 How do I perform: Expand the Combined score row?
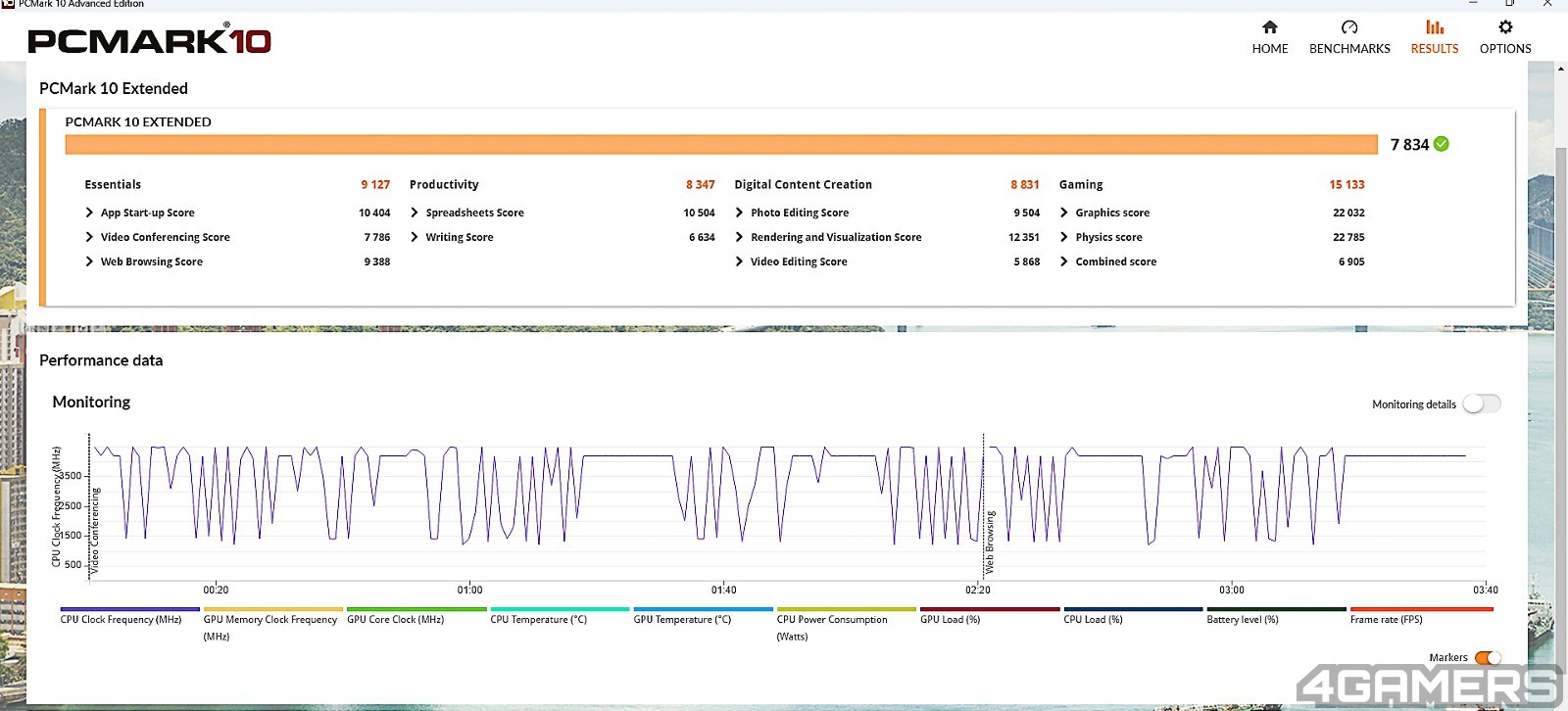click(1064, 261)
